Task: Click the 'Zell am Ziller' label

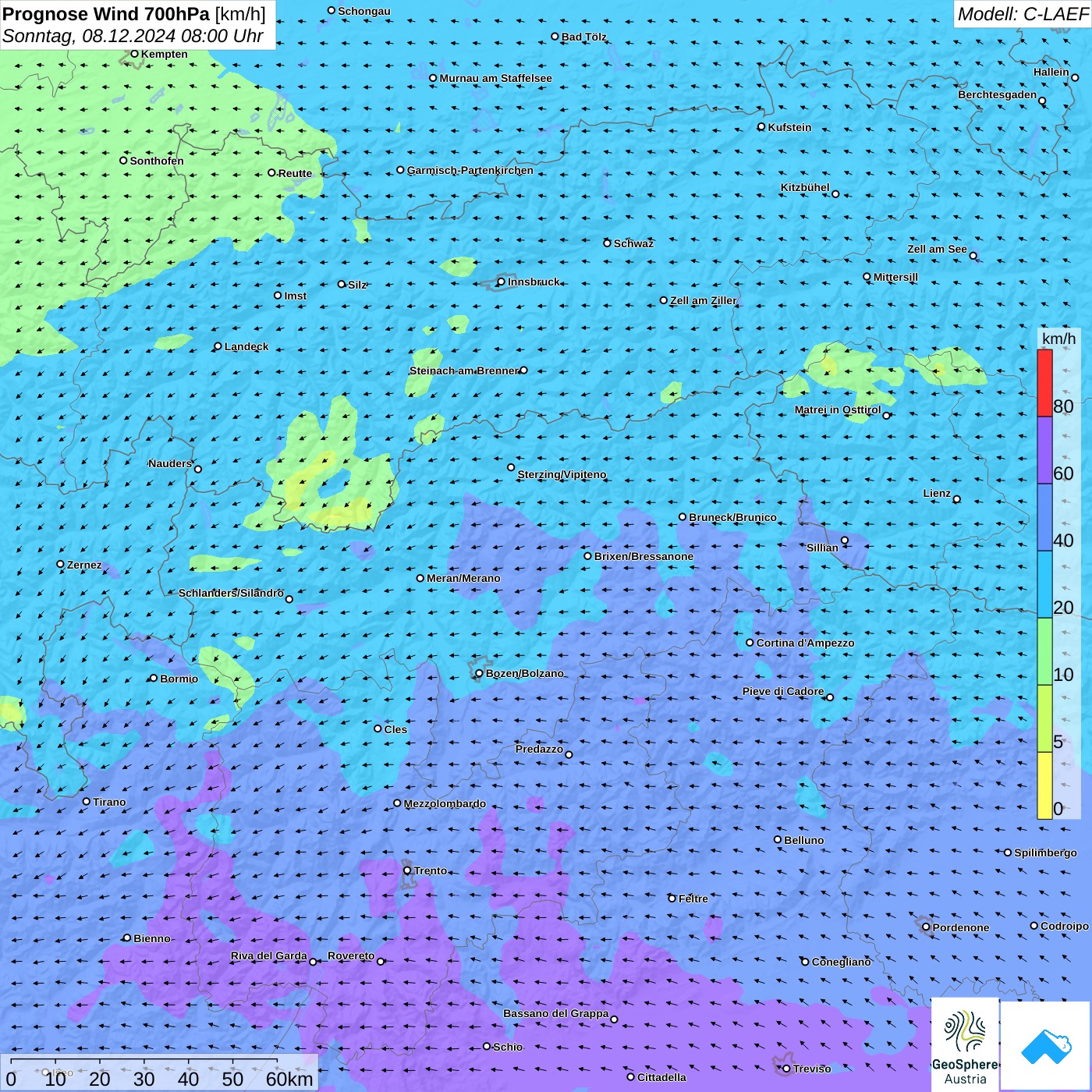Action: point(703,300)
